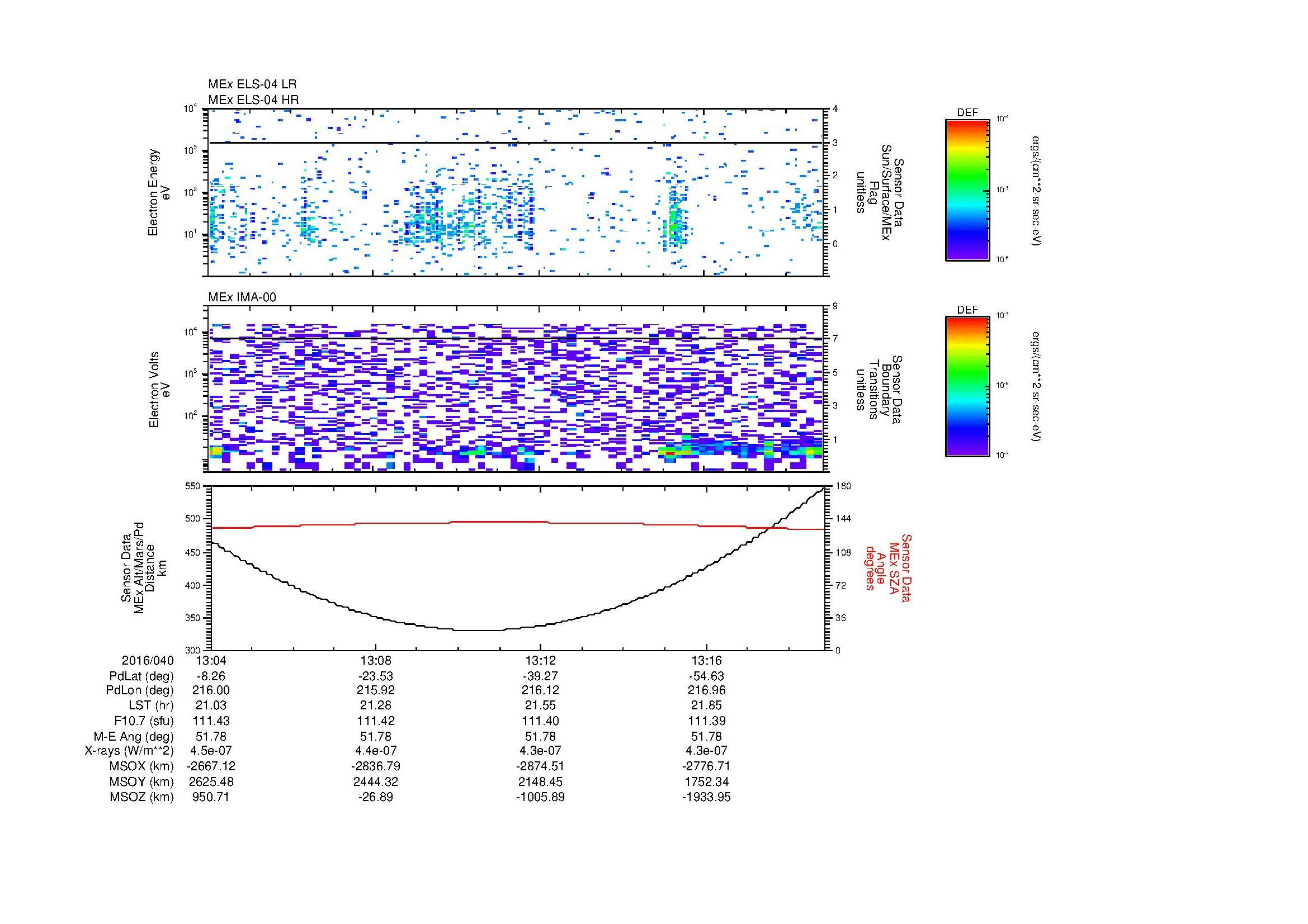Click the 180 SZA axis tick label
The image size is (1308, 924).
[x=842, y=486]
